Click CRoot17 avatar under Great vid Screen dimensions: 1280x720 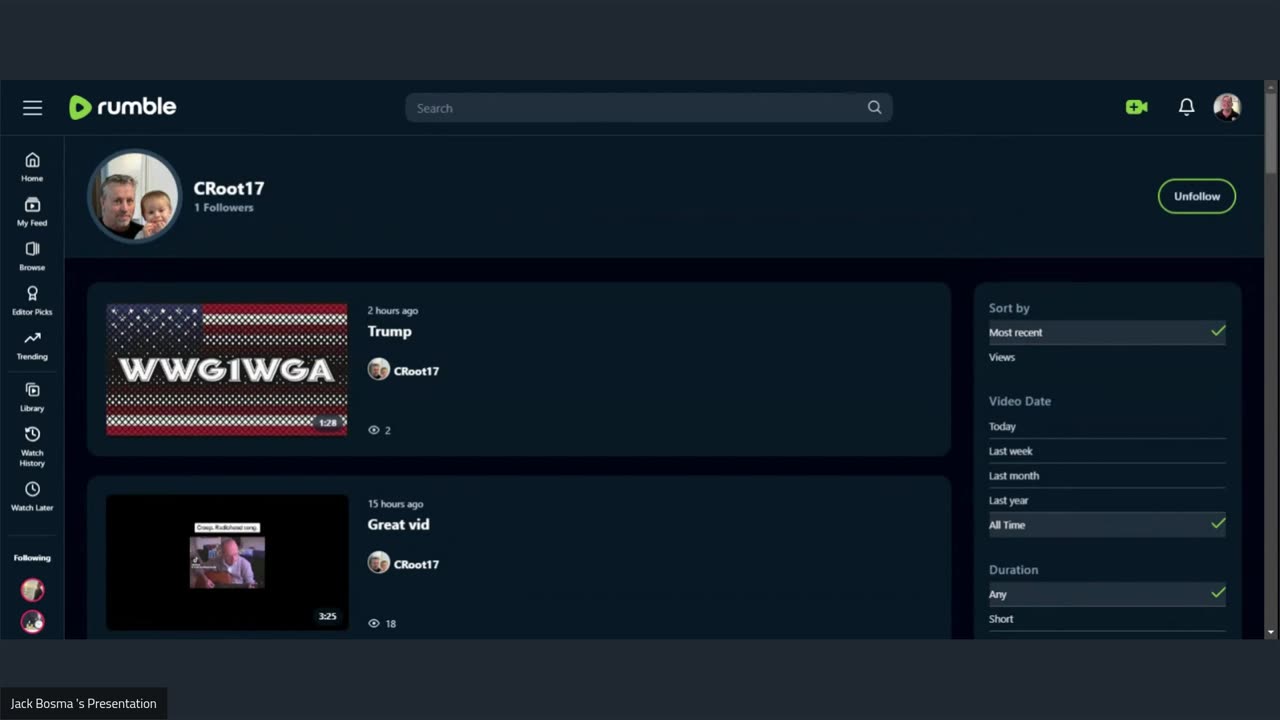[x=378, y=563]
